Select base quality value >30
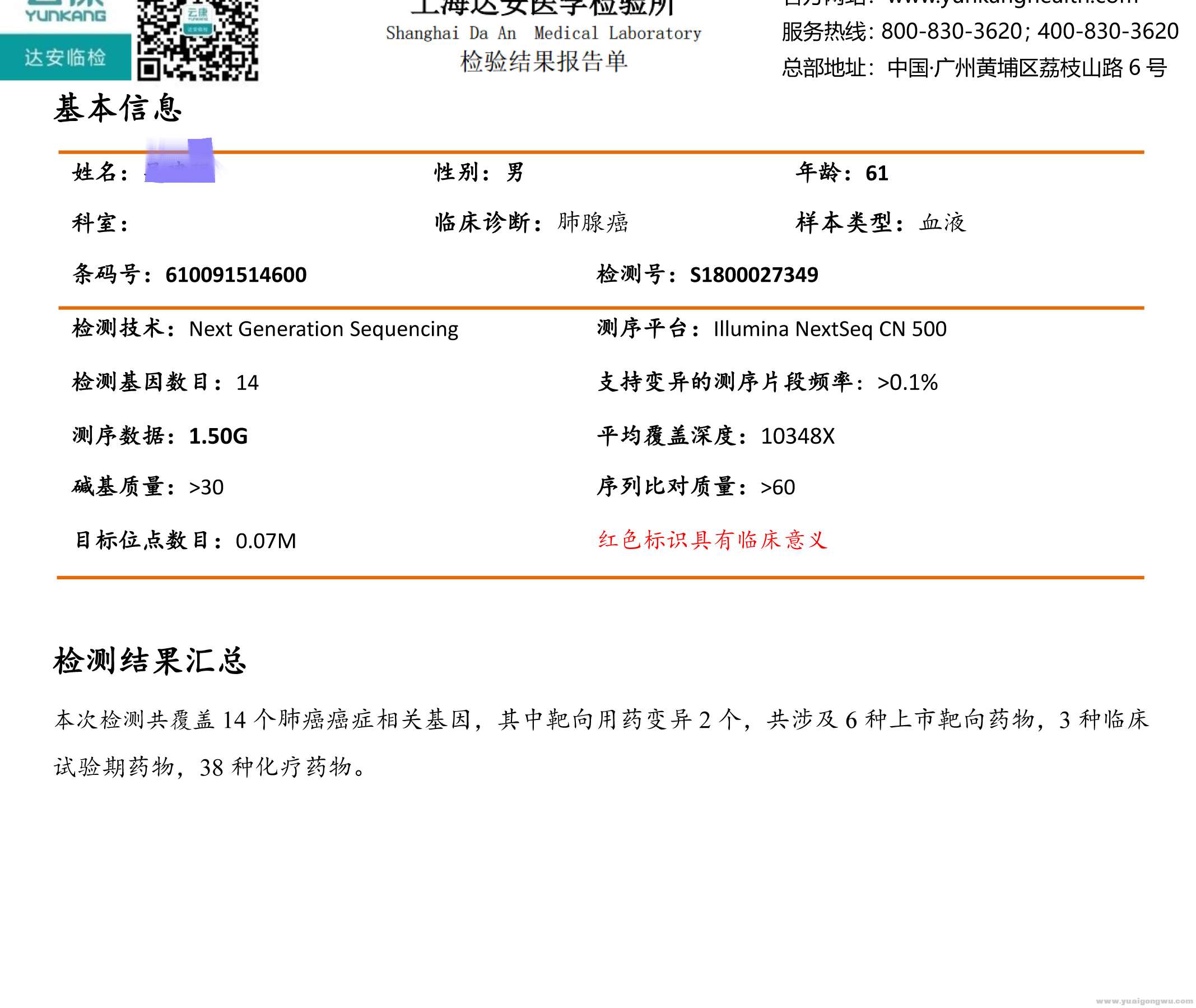 tap(206, 487)
